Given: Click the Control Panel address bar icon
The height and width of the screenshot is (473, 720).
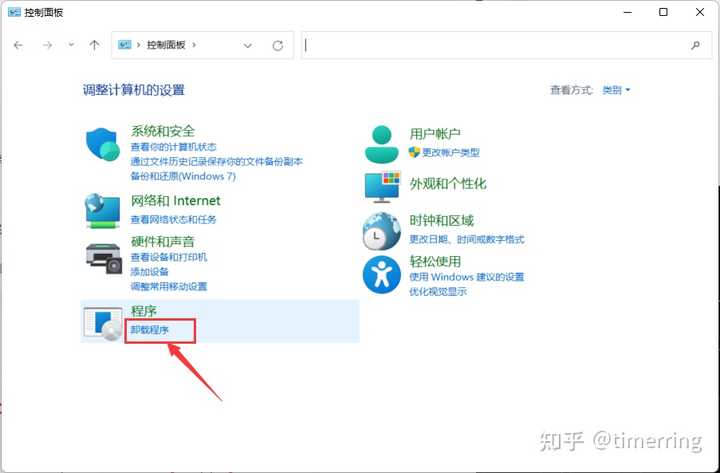Looking at the screenshot, I should click(x=124, y=45).
